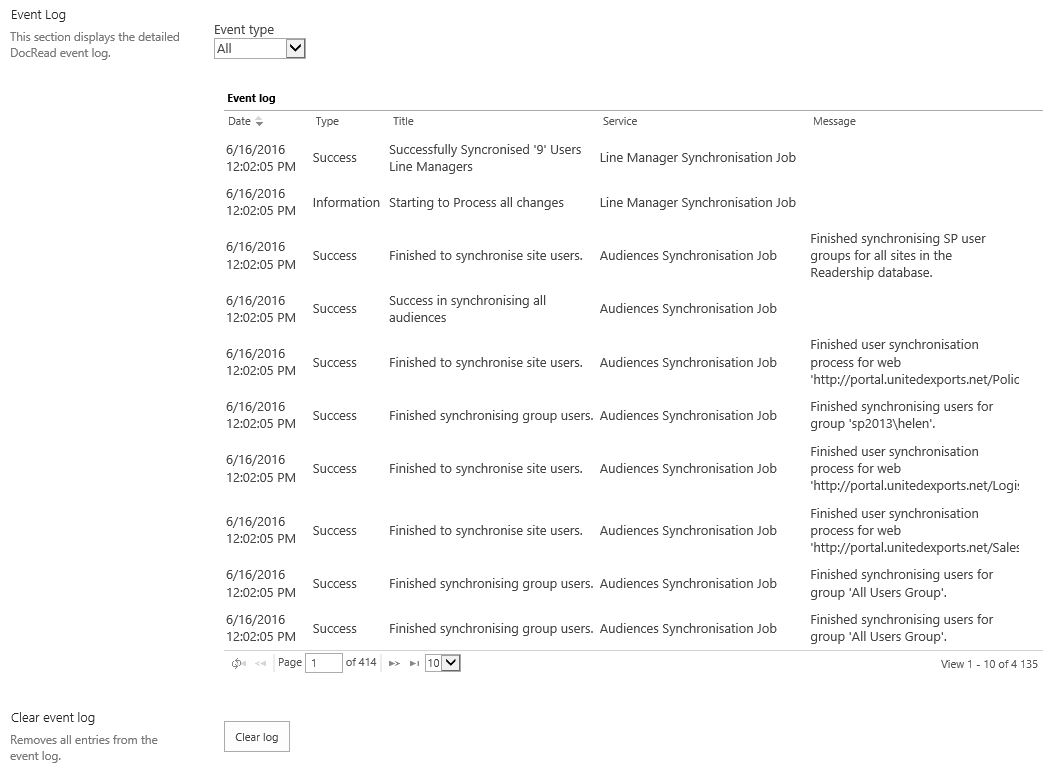Sort by the Title column header
This screenshot has width=1060, height=769.
(x=403, y=122)
